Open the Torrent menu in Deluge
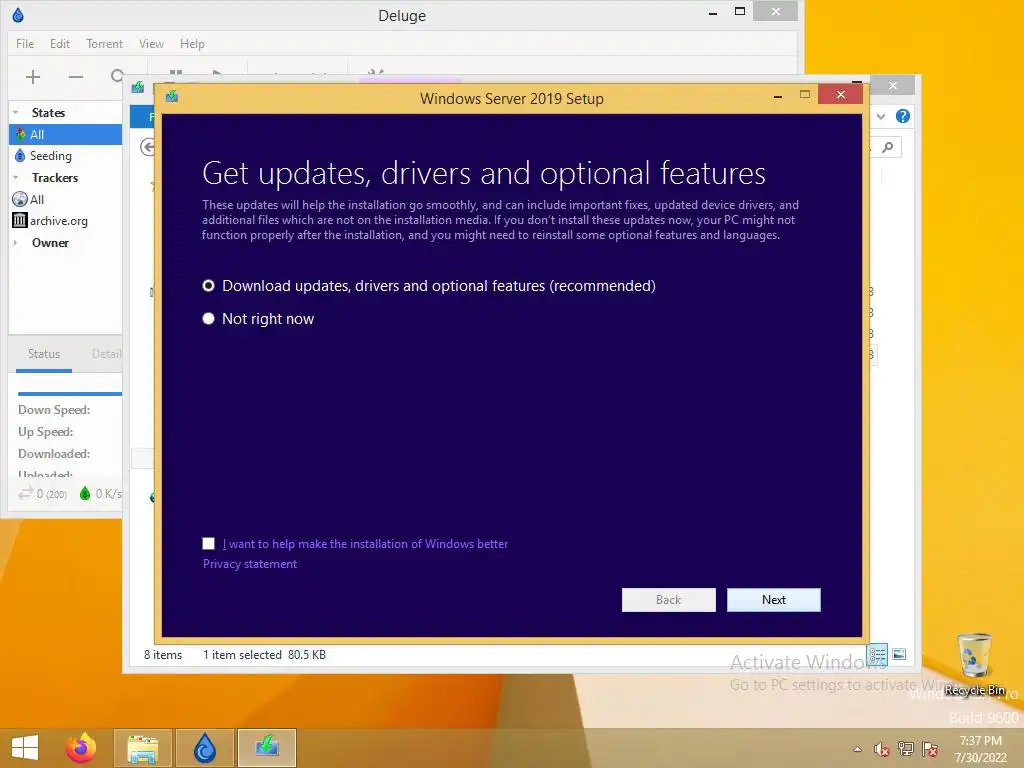Viewport: 1024px width, 768px height. (104, 44)
